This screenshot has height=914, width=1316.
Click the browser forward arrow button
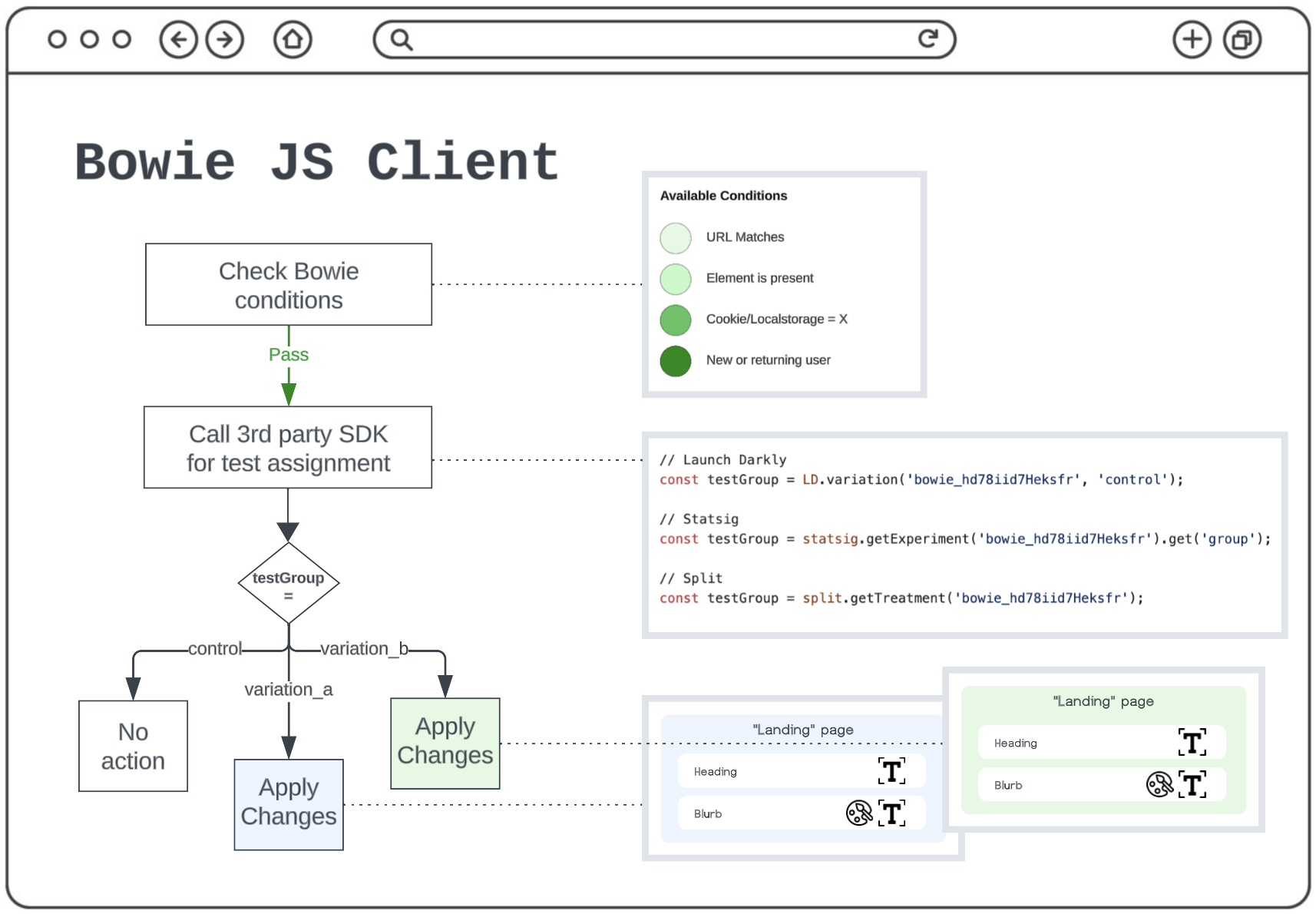[x=225, y=40]
